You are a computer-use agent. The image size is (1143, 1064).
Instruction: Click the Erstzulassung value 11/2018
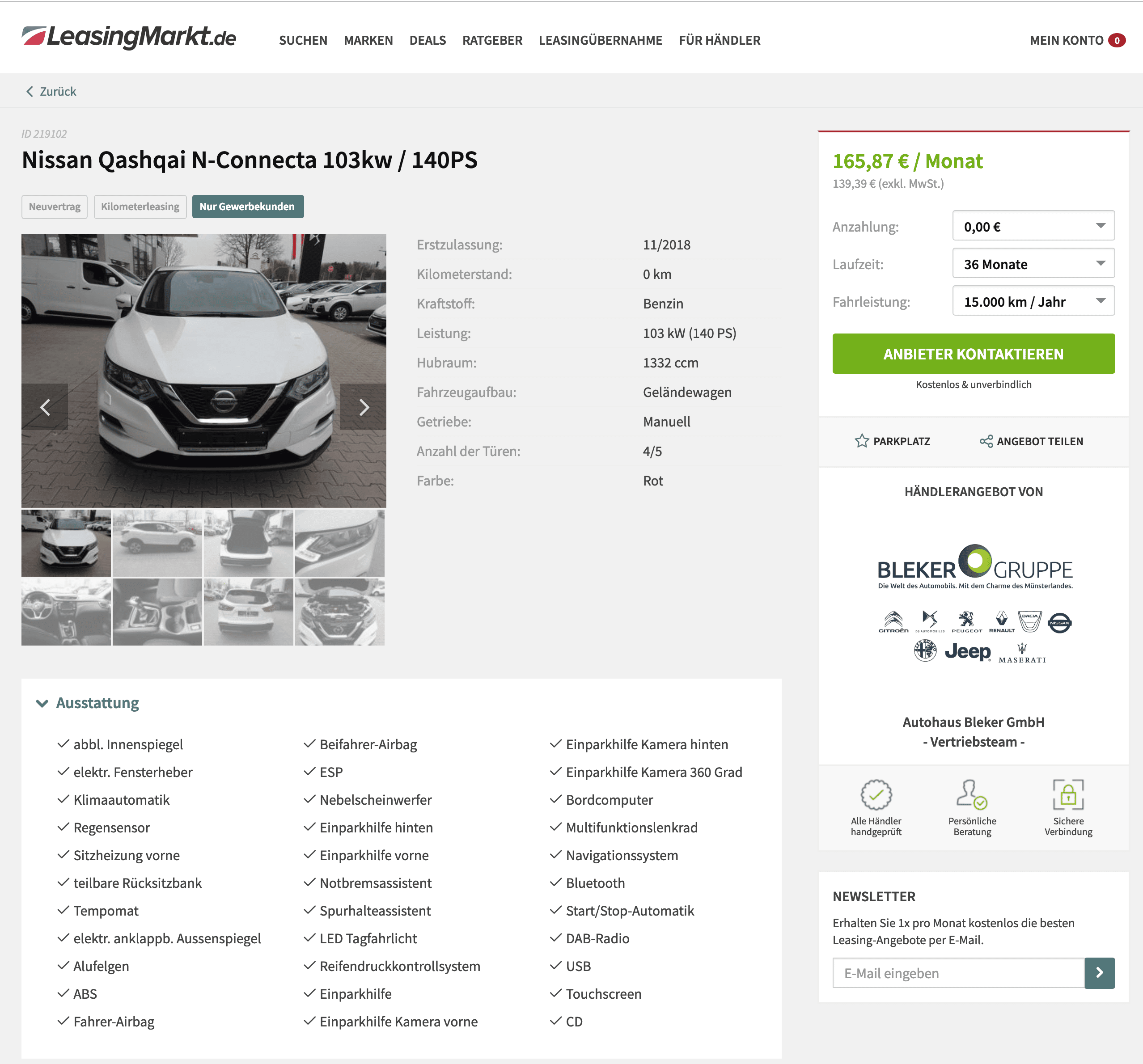point(666,244)
